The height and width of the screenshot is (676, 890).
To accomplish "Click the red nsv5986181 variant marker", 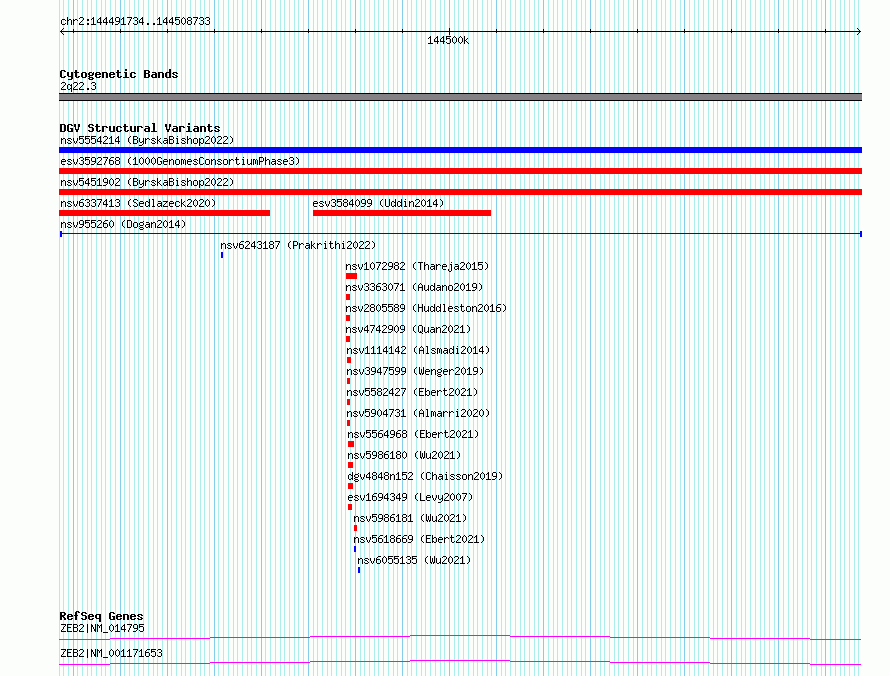I will 355,528.
